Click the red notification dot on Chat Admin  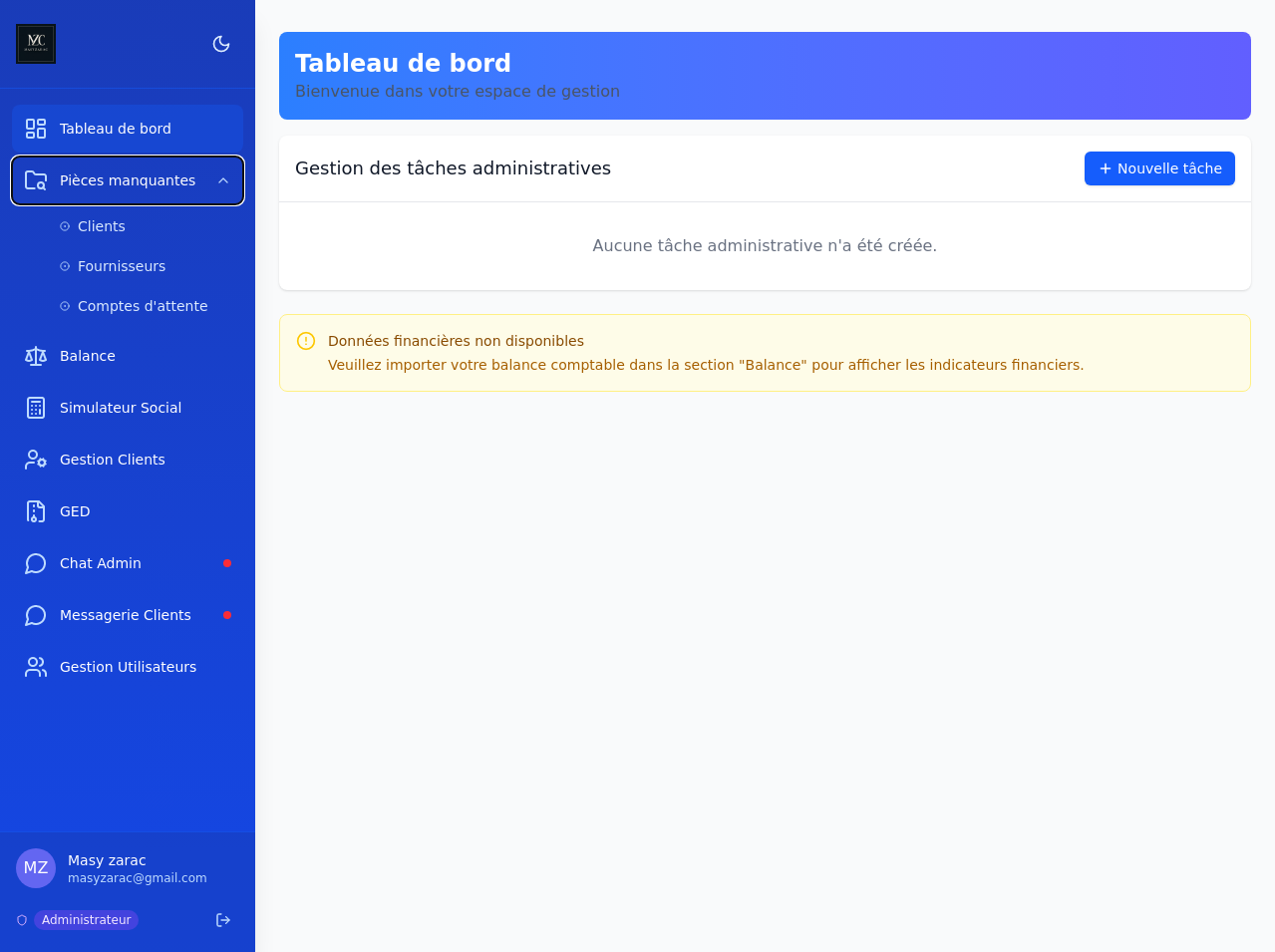click(x=227, y=563)
